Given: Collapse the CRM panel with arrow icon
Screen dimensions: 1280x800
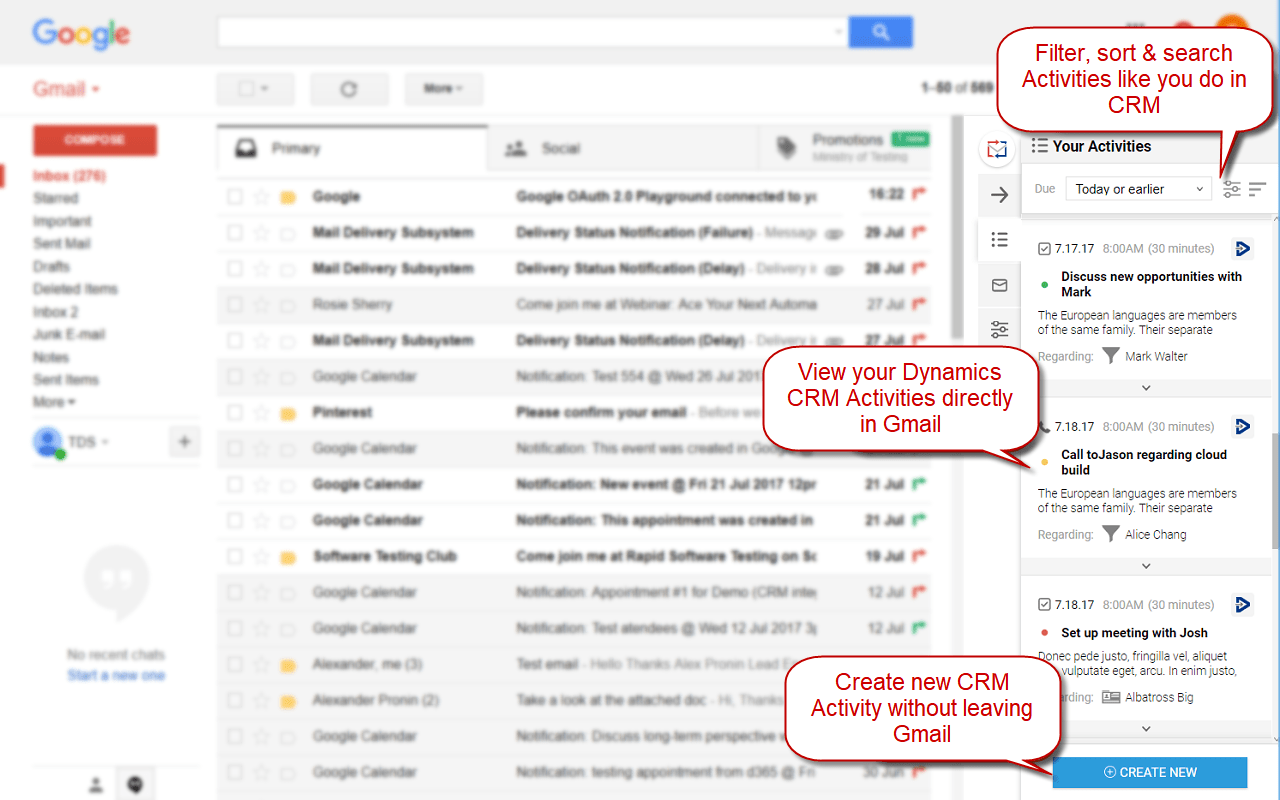Looking at the screenshot, I should point(998,195).
